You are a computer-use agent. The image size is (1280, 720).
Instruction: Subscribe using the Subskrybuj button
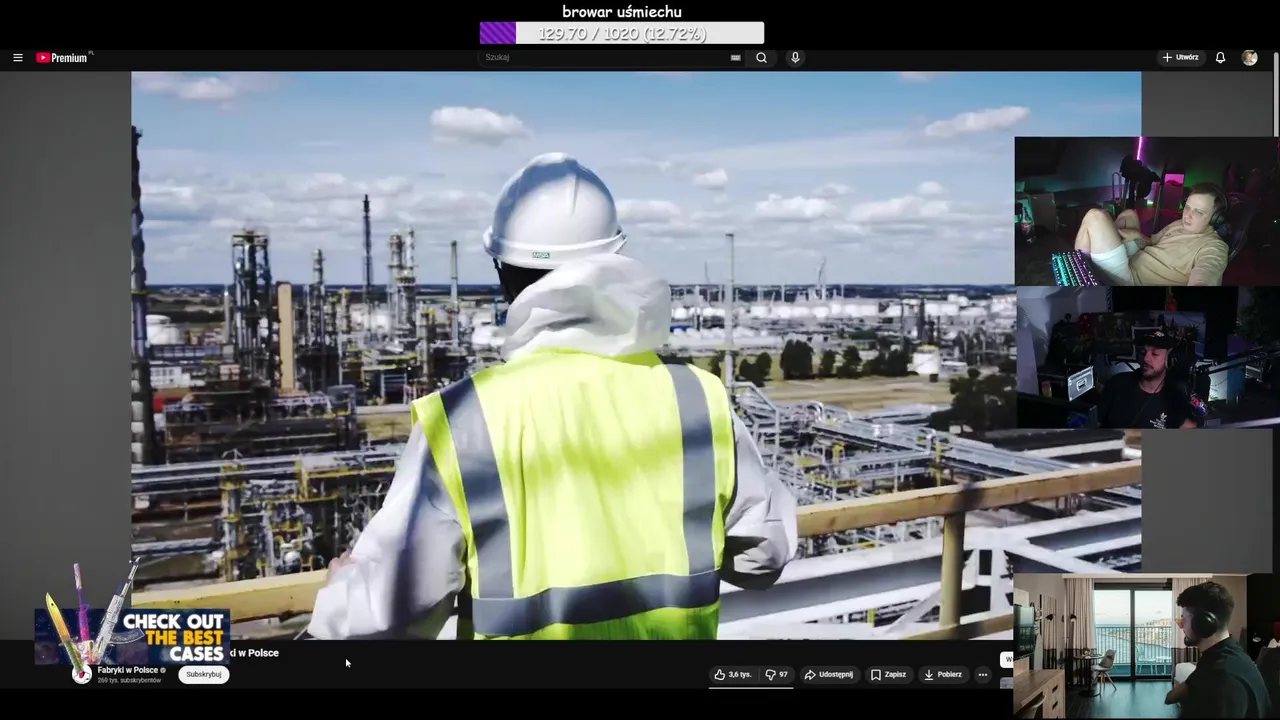(204, 675)
